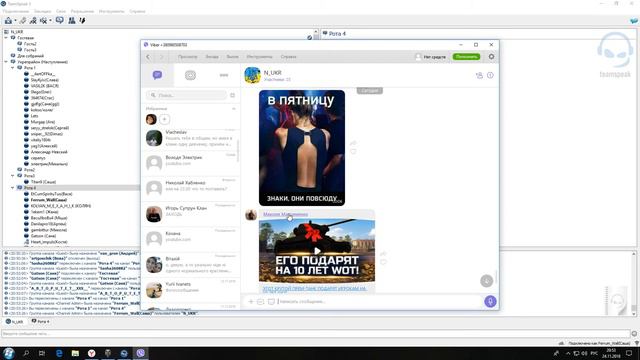This screenshot has width=640, height=360.
Task: Click green Пополнить button in Viber
Action: [x=466, y=57]
